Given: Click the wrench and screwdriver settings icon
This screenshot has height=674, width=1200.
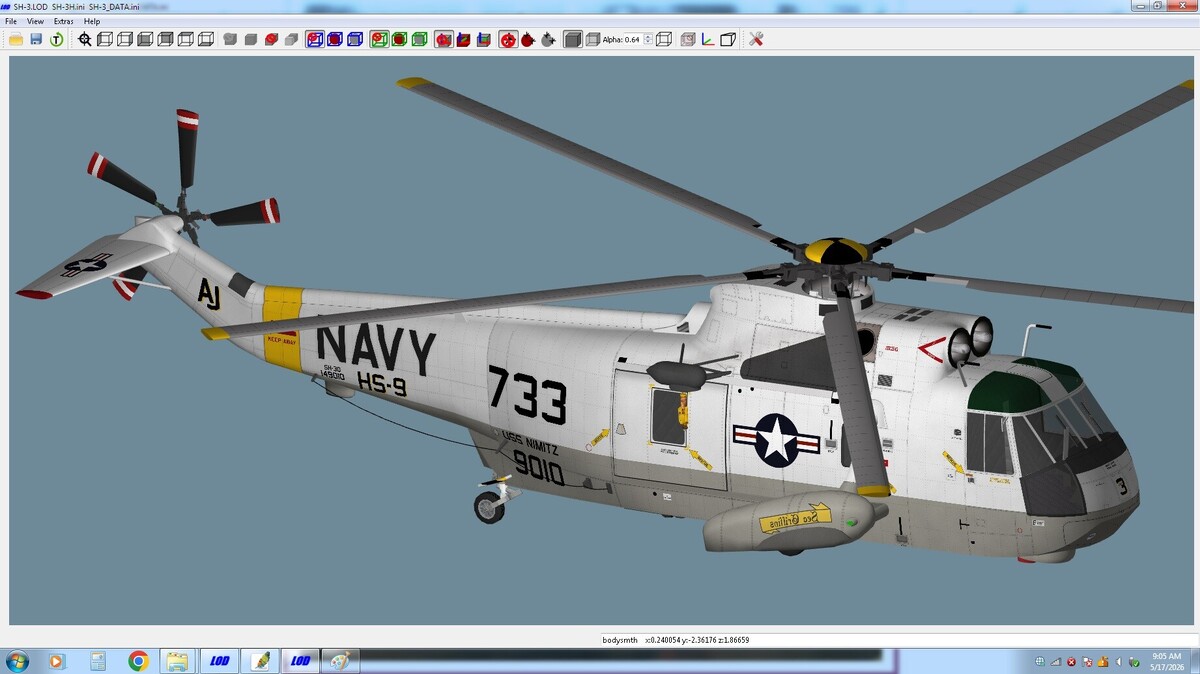Looking at the screenshot, I should pyautogui.click(x=756, y=39).
